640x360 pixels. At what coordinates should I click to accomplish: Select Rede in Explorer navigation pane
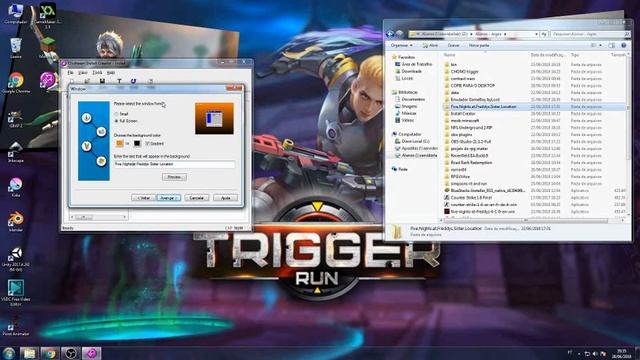(400, 169)
